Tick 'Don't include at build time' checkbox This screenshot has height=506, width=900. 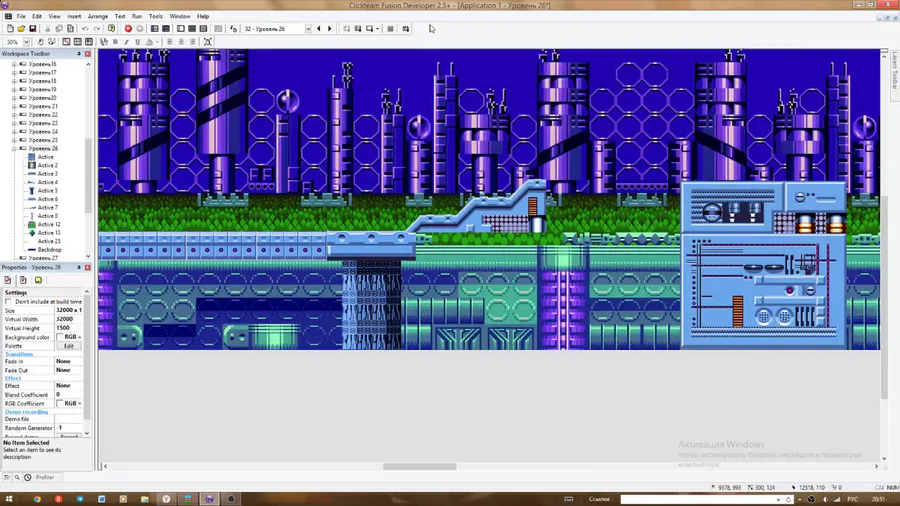(8, 301)
